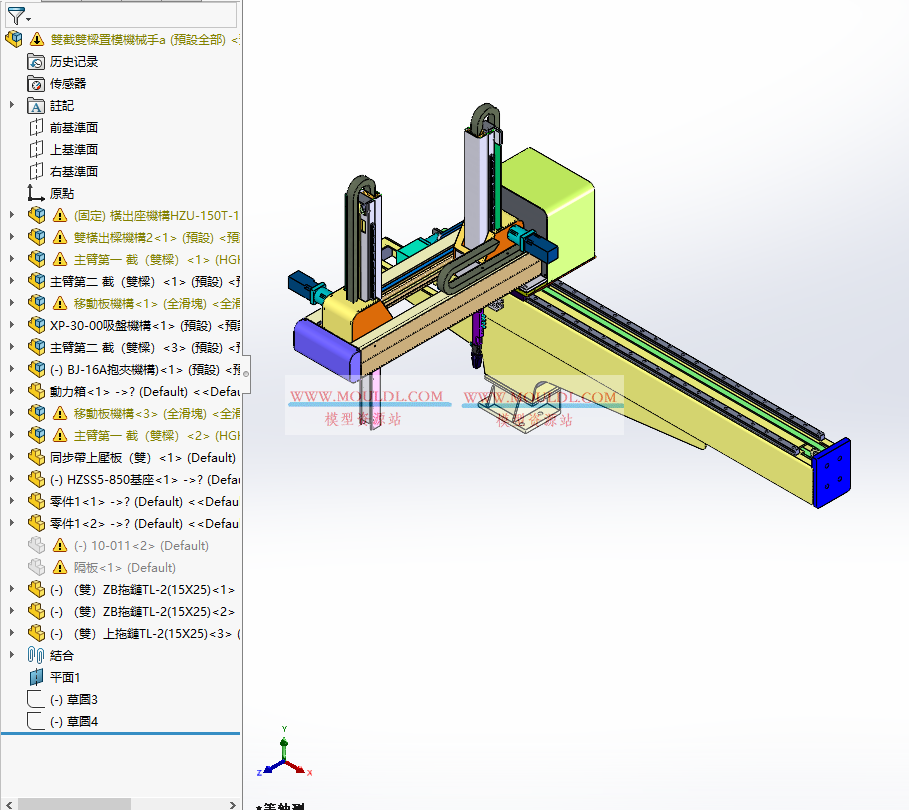Click the green Y axis on the orientation triad
This screenshot has height=810, width=909.
point(283,743)
